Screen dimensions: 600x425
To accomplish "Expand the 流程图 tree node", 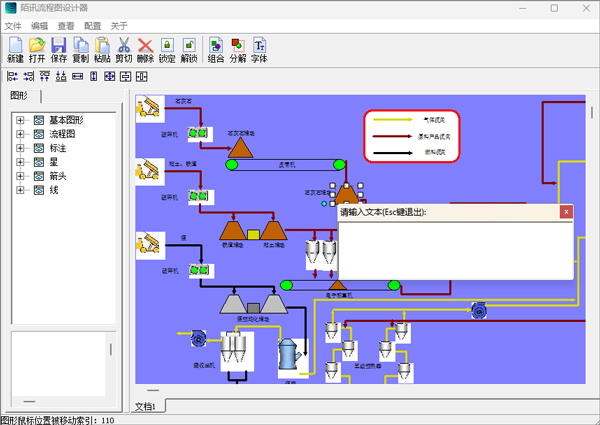I will (x=20, y=133).
